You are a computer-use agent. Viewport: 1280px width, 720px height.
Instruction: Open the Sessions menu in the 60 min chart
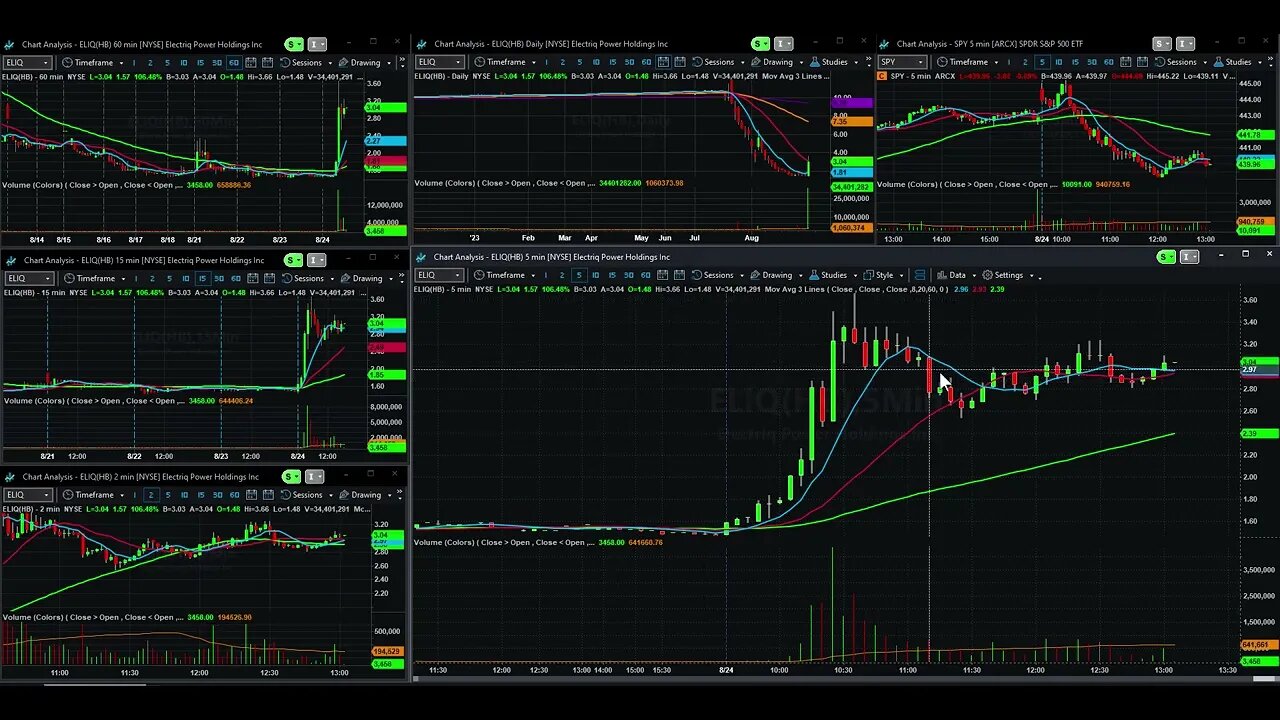[x=306, y=62]
